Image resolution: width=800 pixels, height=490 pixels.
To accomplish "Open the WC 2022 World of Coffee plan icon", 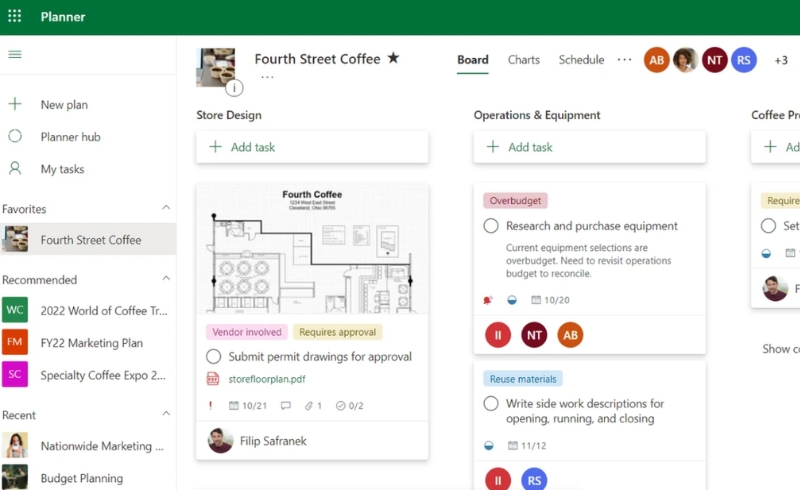I will coord(15,310).
